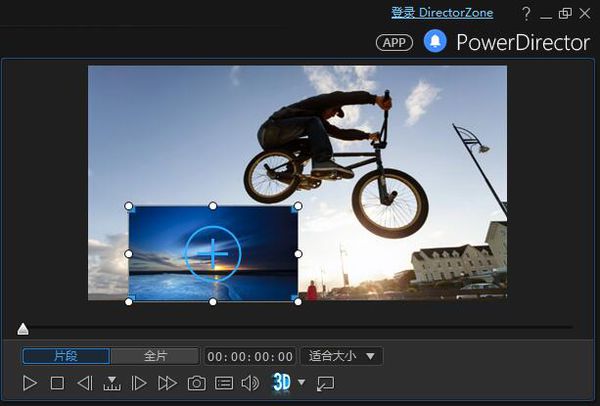Click the fast forward icon
The height and width of the screenshot is (406, 600).
[x=167, y=383]
